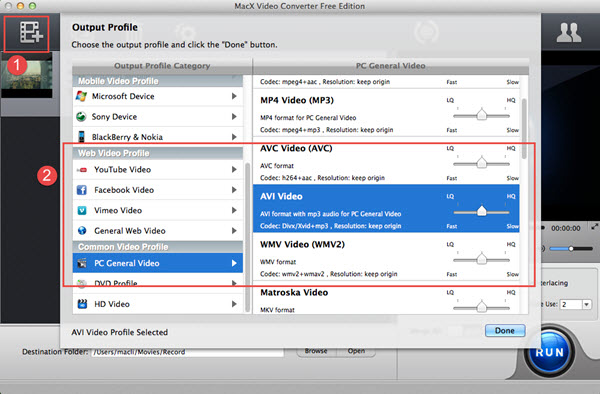Click the YouTube Video red icon
The width and height of the screenshot is (600, 394).
pos(82,169)
